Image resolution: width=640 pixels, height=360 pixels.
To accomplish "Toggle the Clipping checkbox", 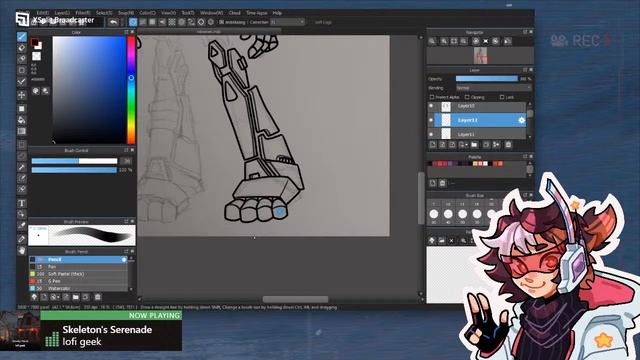I will click(467, 97).
